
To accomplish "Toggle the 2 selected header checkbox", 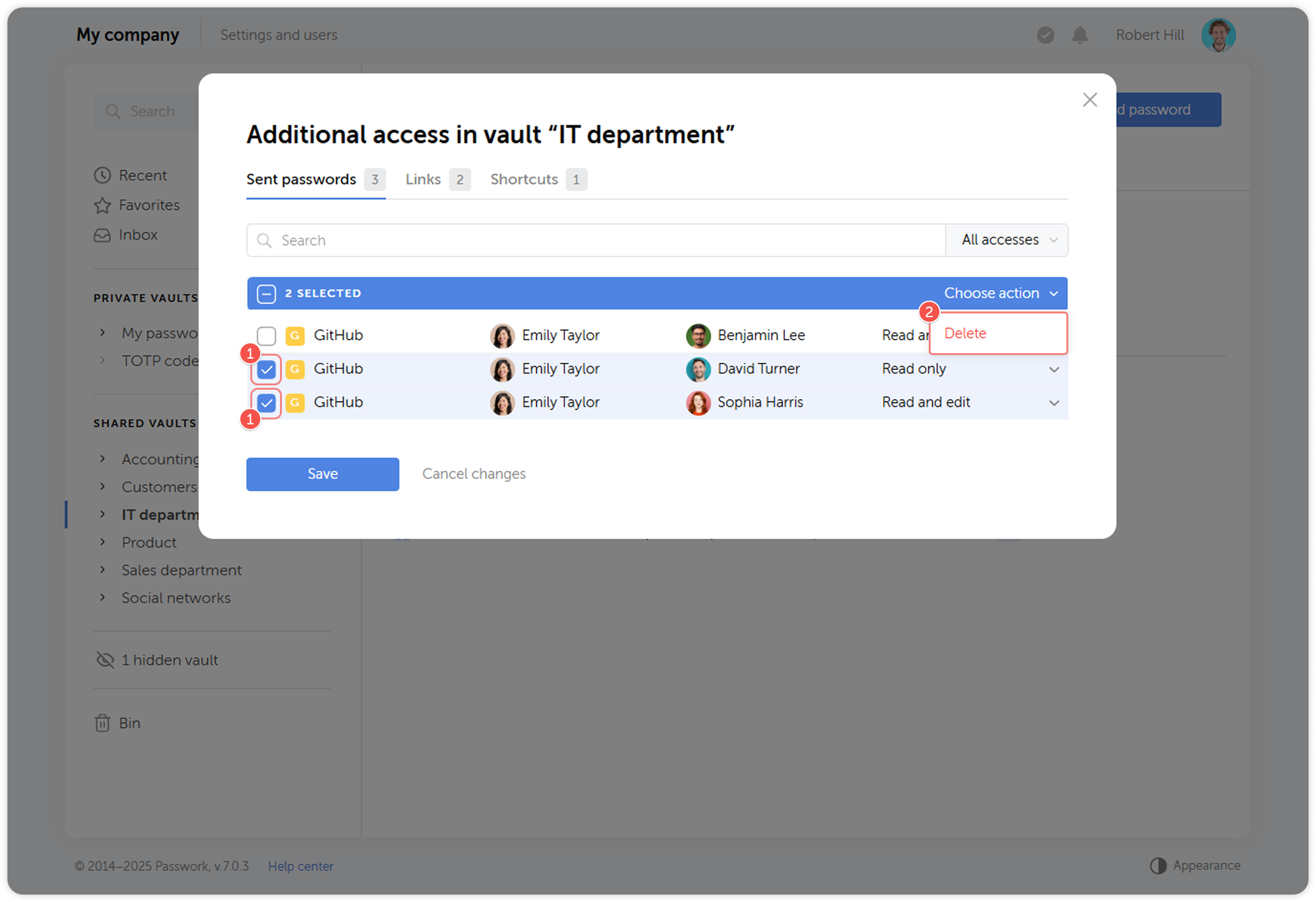I will click(x=266, y=294).
